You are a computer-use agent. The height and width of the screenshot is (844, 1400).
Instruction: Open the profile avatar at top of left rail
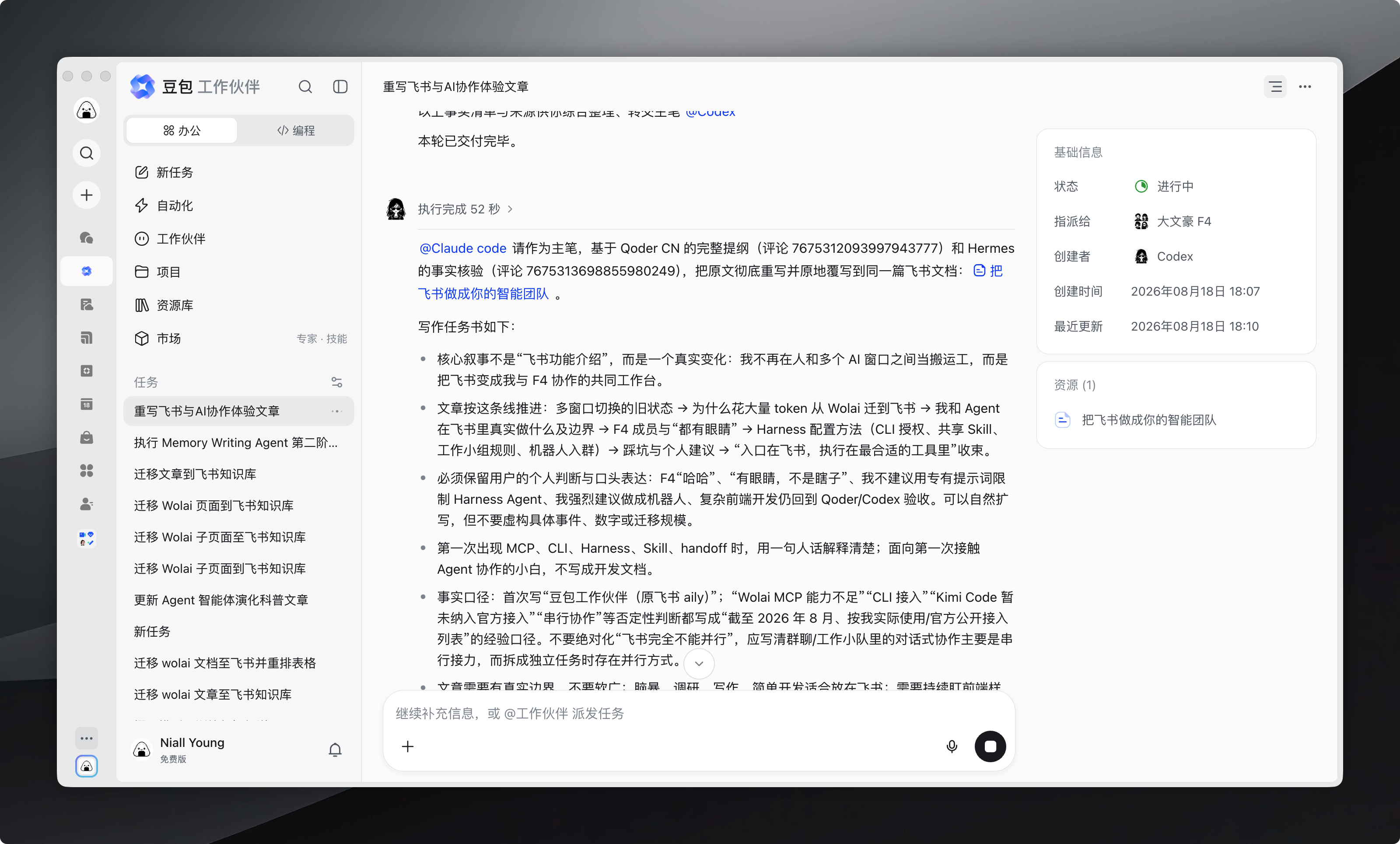pos(86,110)
